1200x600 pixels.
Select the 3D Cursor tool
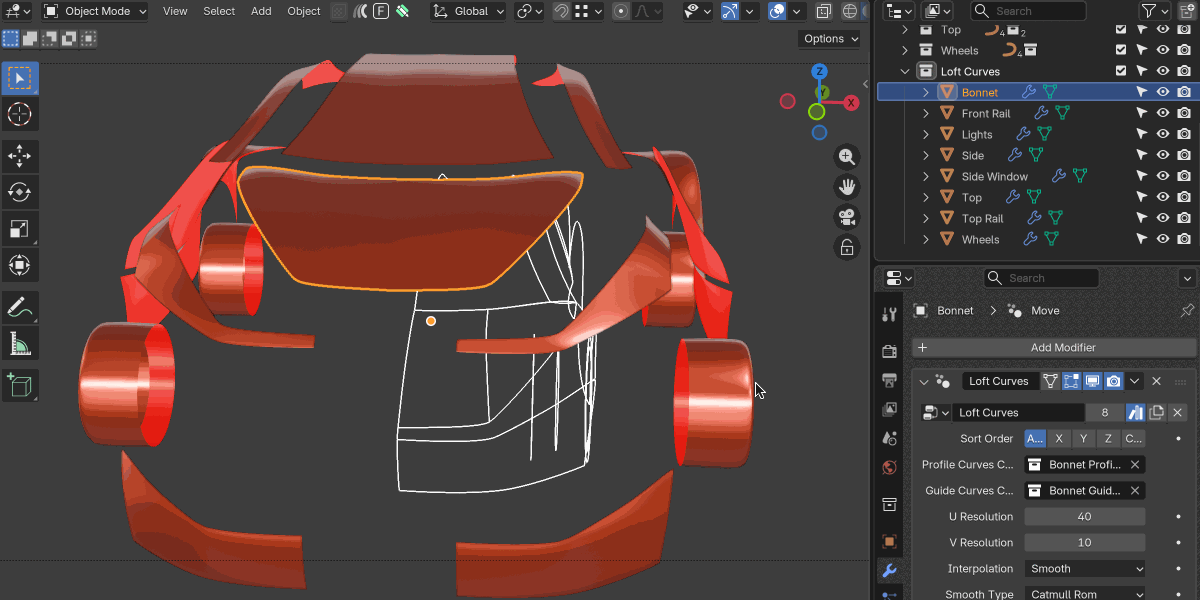tap(19, 114)
